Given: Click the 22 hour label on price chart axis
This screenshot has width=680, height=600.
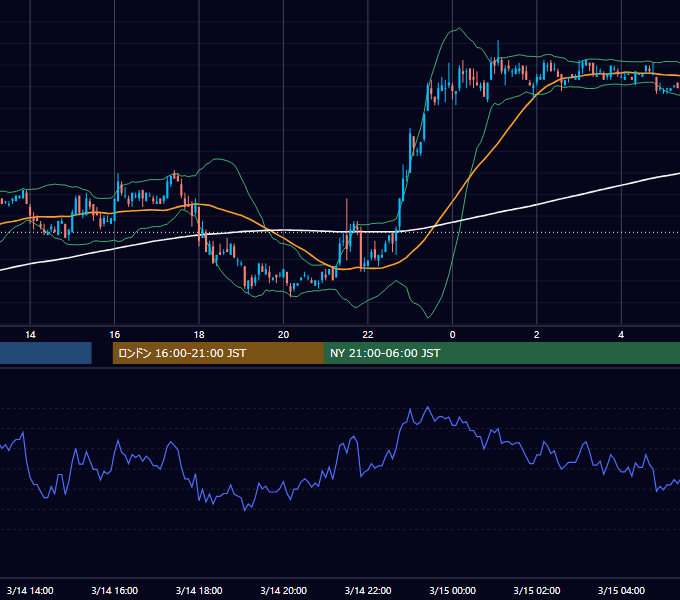Looking at the screenshot, I should 368,335.
